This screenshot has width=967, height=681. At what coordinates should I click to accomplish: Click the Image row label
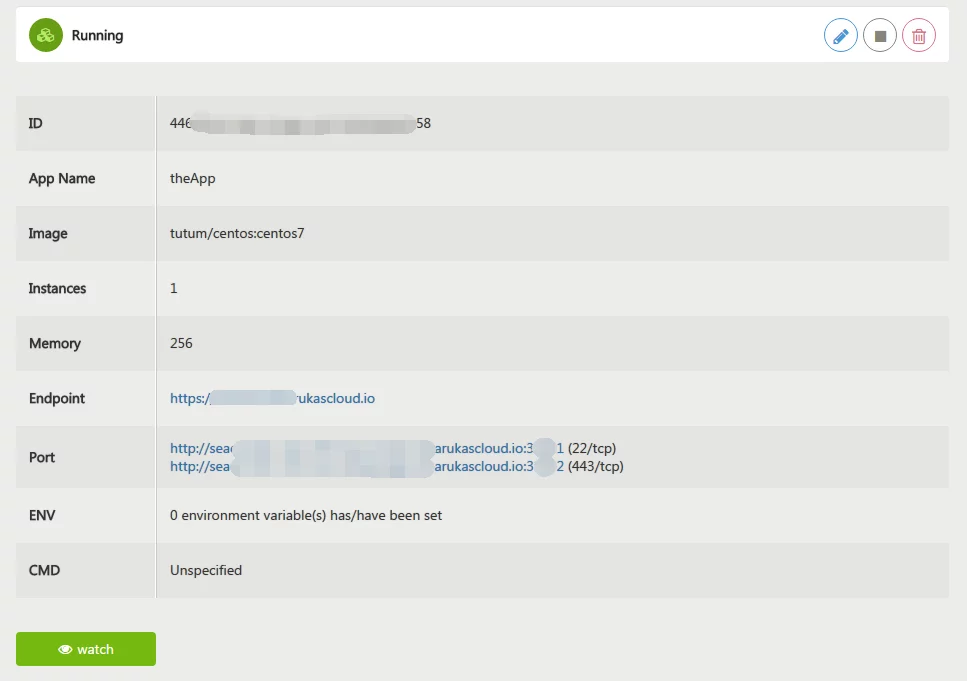coord(48,233)
